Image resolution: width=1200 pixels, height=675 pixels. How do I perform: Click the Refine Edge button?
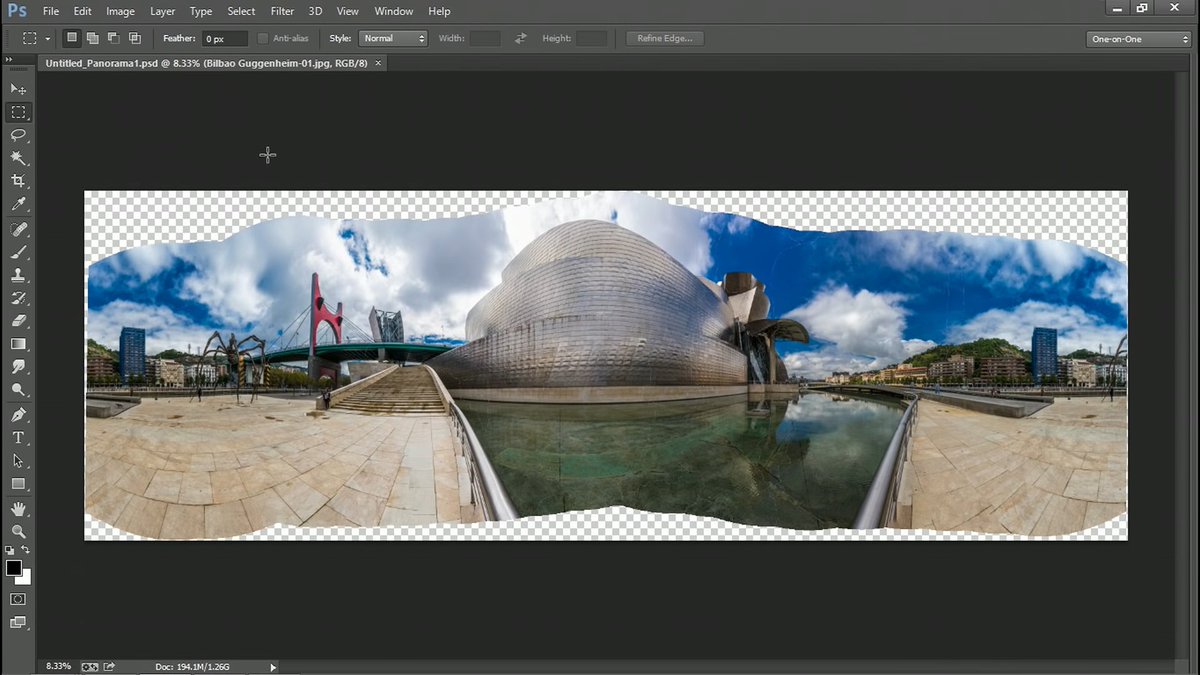665,38
